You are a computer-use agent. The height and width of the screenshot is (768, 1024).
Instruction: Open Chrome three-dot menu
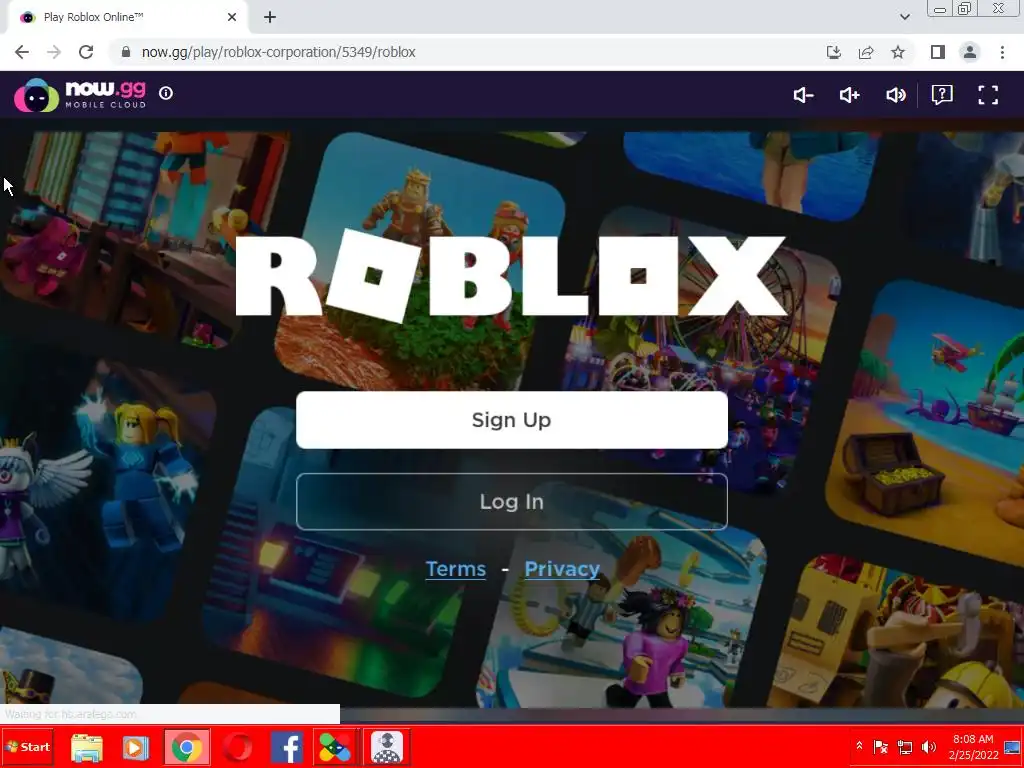[x=1002, y=52]
